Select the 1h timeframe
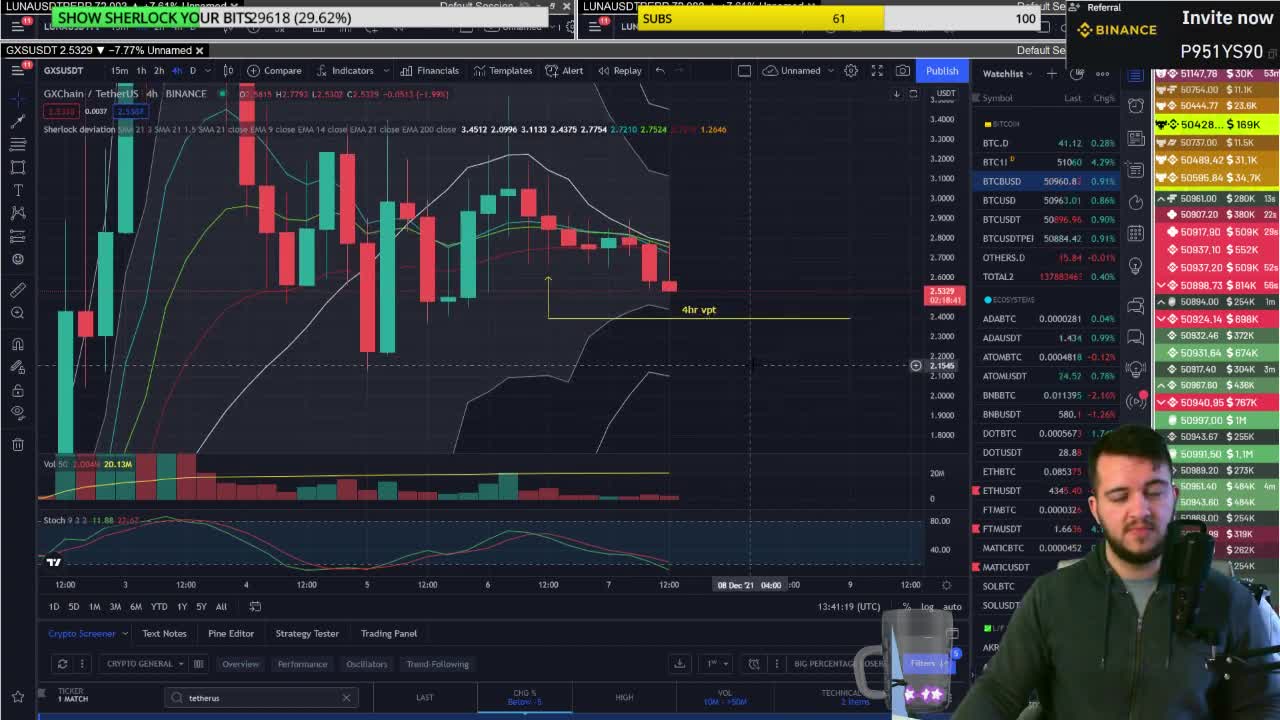The image size is (1280, 720). click(x=141, y=70)
